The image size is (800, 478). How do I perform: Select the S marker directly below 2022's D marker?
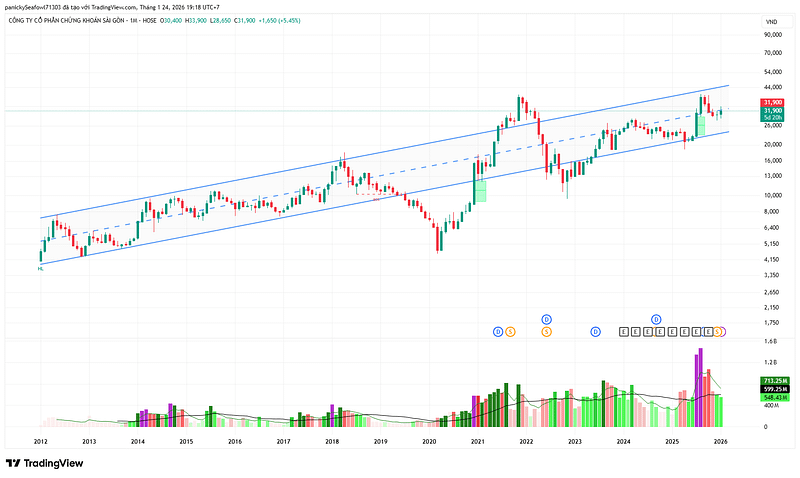[x=547, y=331]
